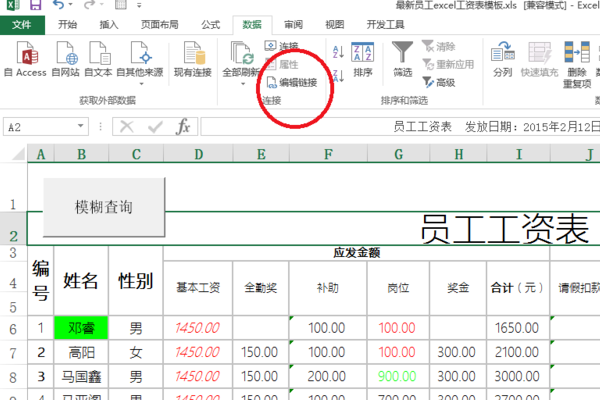Switch to the 公式 (Formulas) tab
The height and width of the screenshot is (400, 600).
click(x=210, y=25)
